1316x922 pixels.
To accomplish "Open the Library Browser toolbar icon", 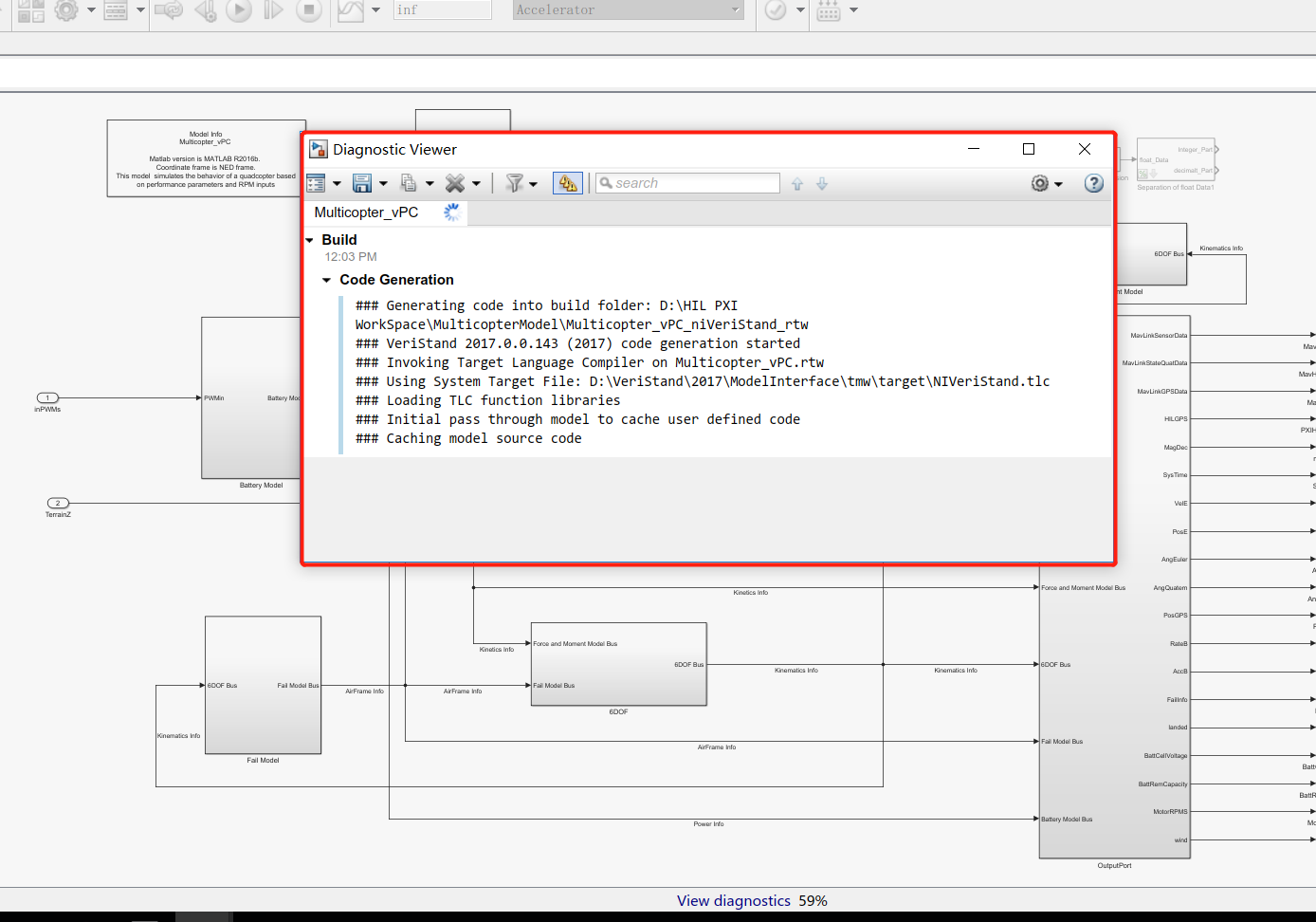I will [x=30, y=10].
